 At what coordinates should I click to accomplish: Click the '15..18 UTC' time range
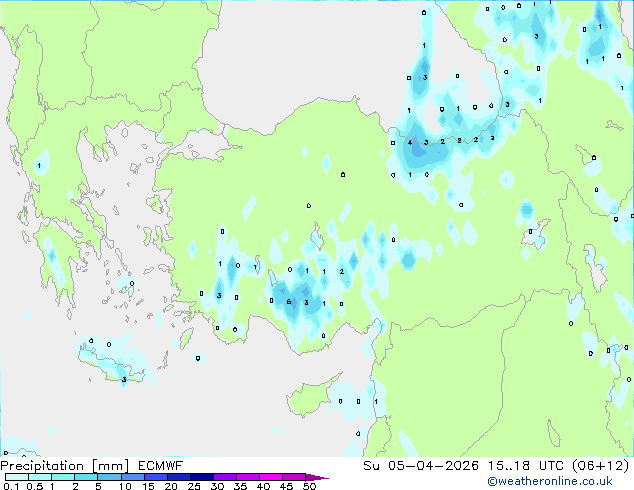point(525,466)
